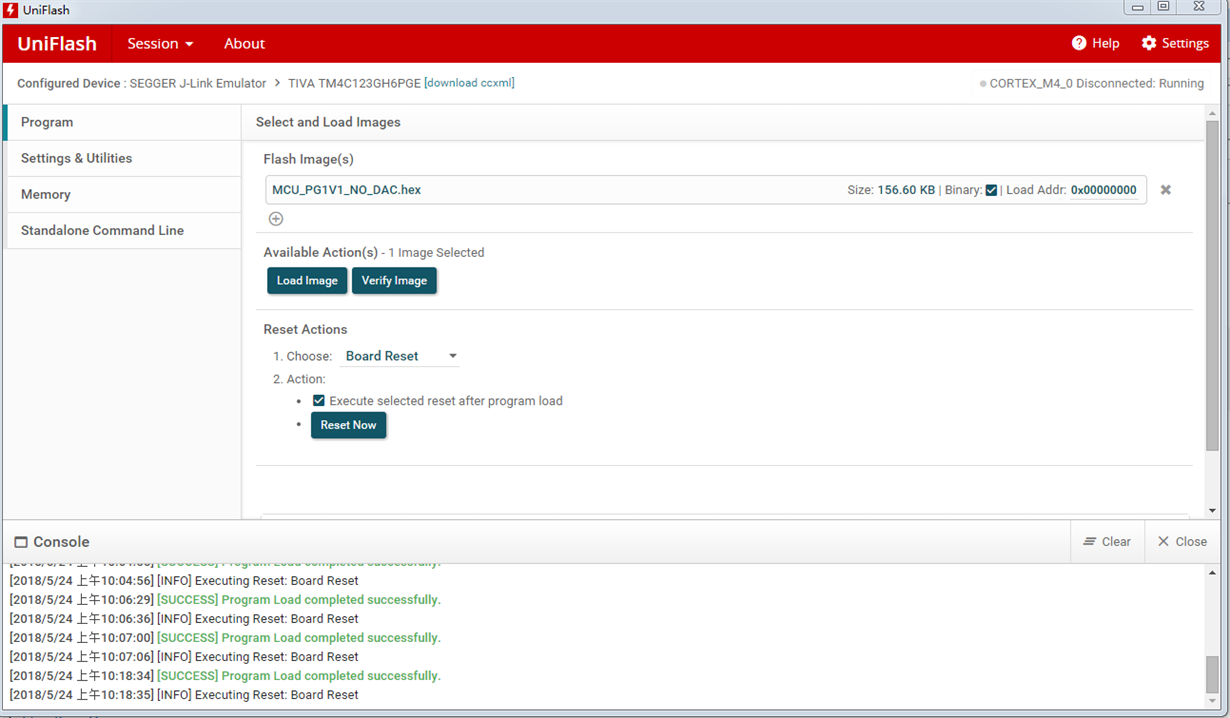Click the CORTEX_M4_0 Disconnected status text
The width and height of the screenshot is (1230, 718).
pos(1097,84)
